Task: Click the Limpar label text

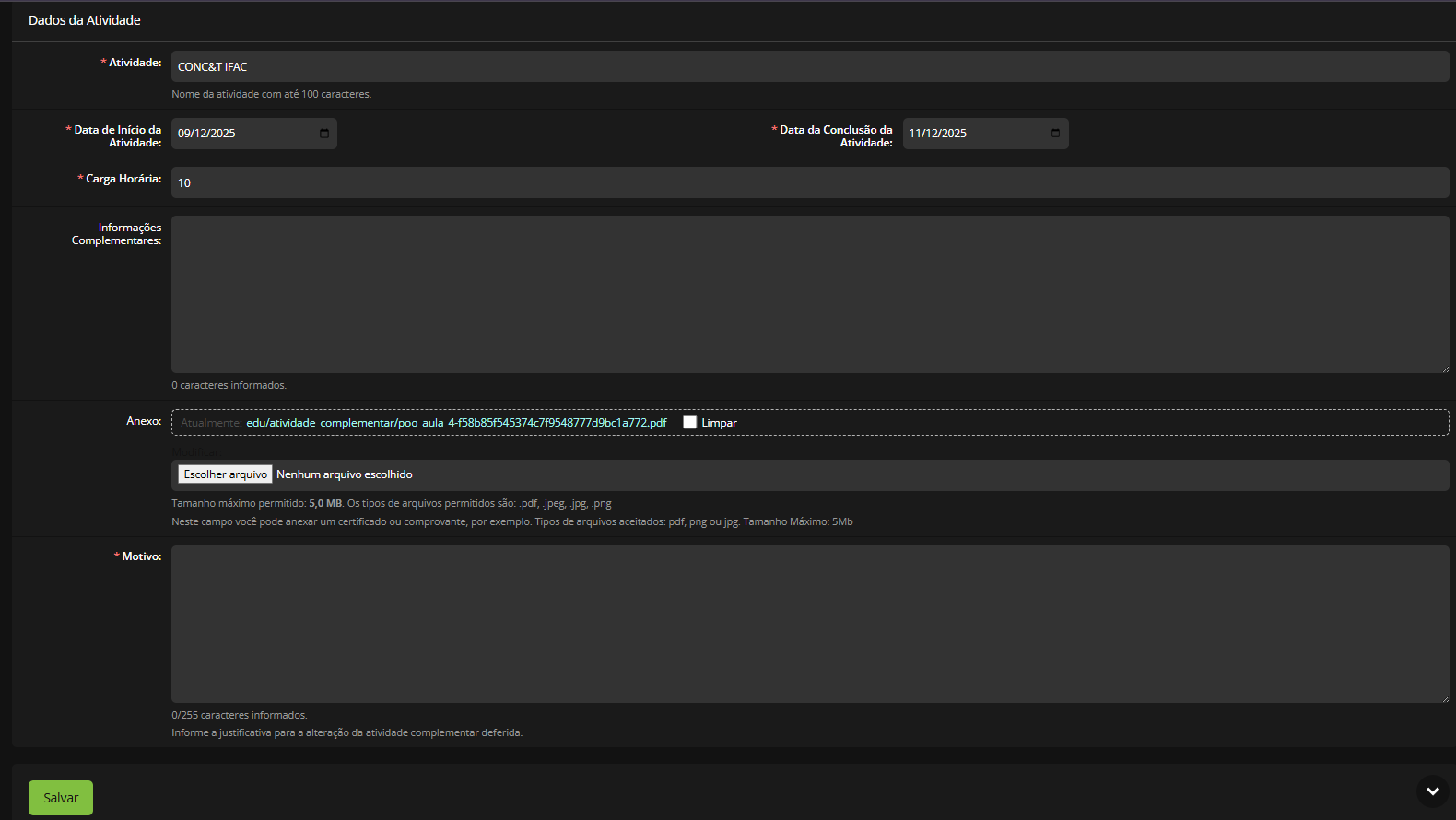Action: tap(719, 423)
